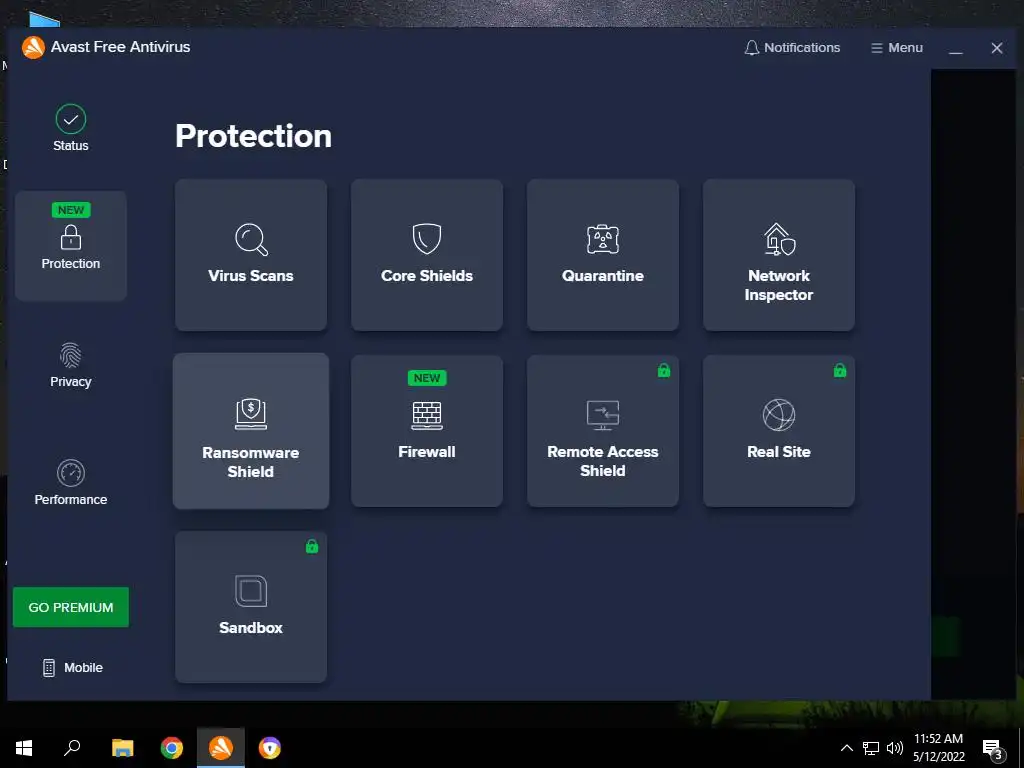Open the Notifications panel
The width and height of the screenshot is (1024, 768).
coord(792,48)
